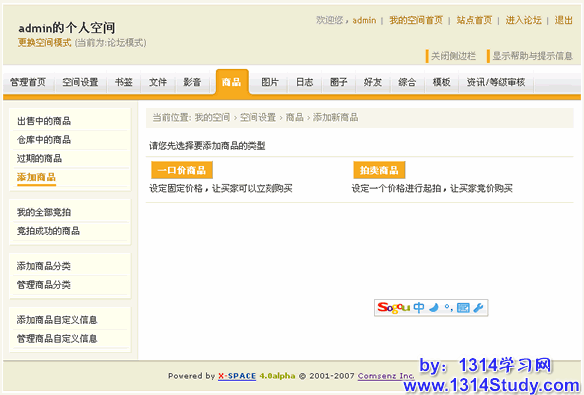Click the admin的个人空间 title
The height and width of the screenshot is (395, 584).
tap(67, 28)
